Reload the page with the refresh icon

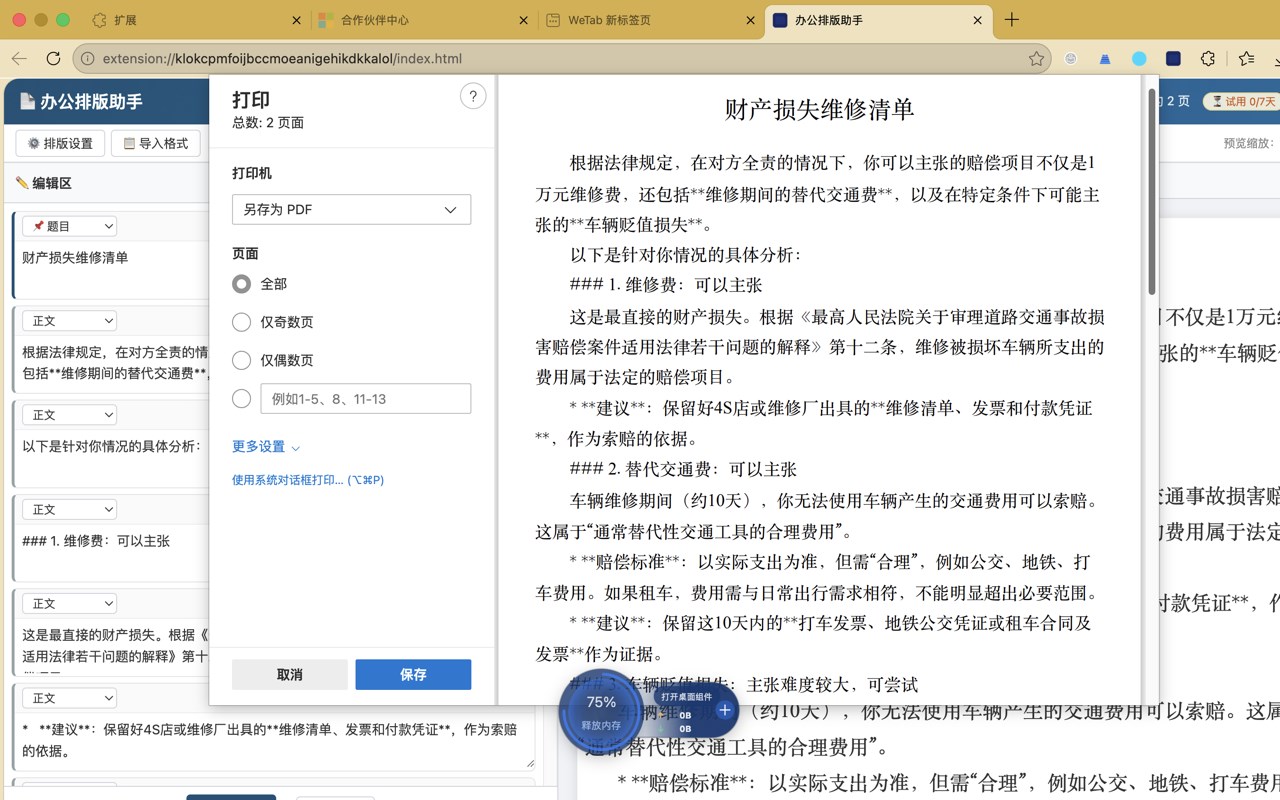pos(54,59)
